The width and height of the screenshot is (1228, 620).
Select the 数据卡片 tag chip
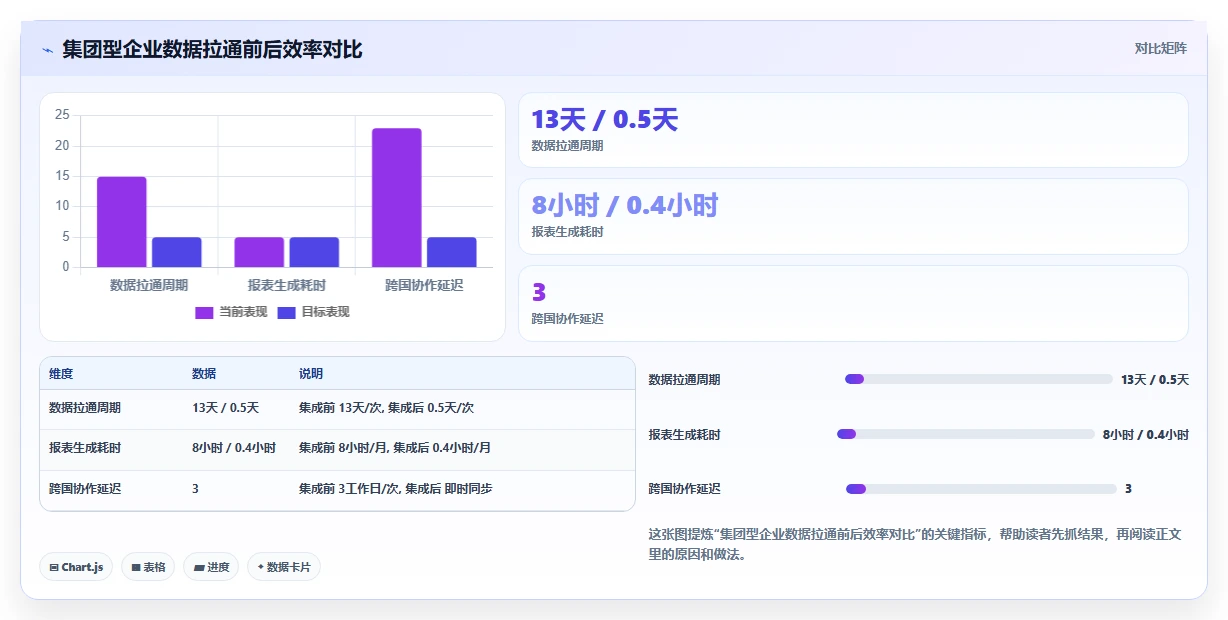pos(284,567)
